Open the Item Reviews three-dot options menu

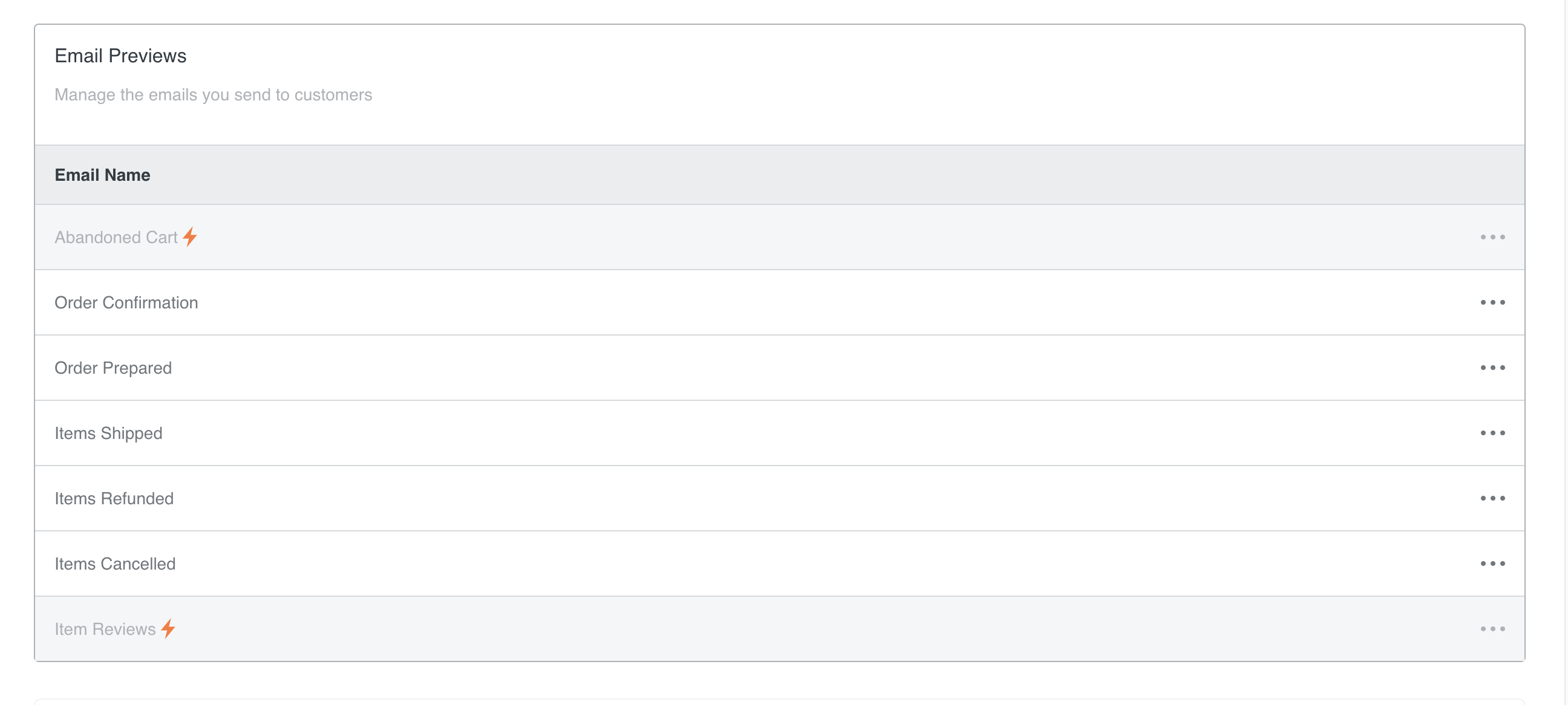(x=1492, y=629)
